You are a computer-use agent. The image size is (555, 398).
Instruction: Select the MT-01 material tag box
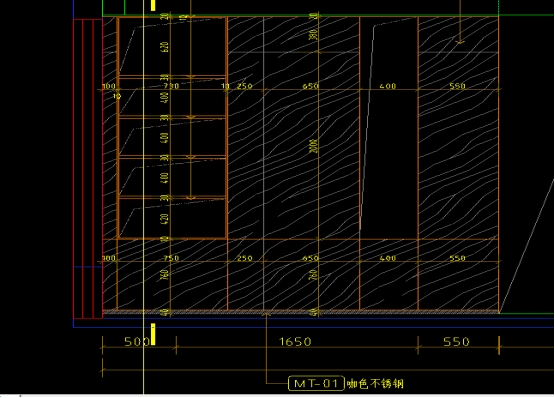pyautogui.click(x=316, y=383)
